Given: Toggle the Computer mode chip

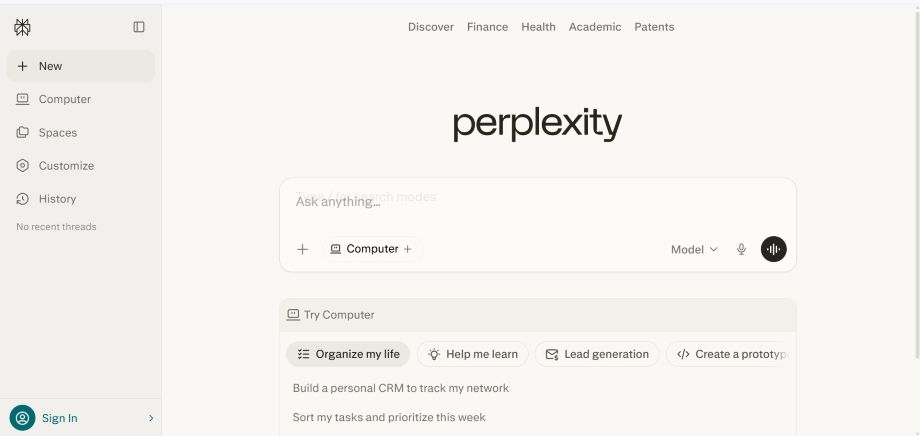Looking at the screenshot, I should (371, 249).
